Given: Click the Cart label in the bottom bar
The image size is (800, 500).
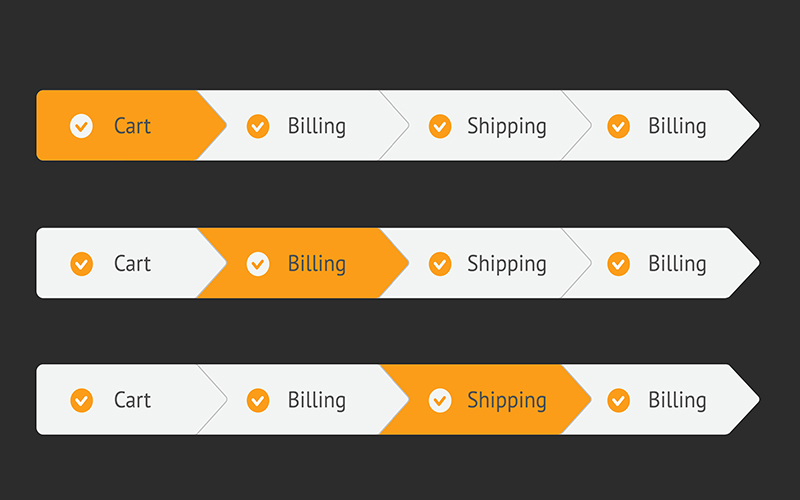Looking at the screenshot, I should 132,400.
